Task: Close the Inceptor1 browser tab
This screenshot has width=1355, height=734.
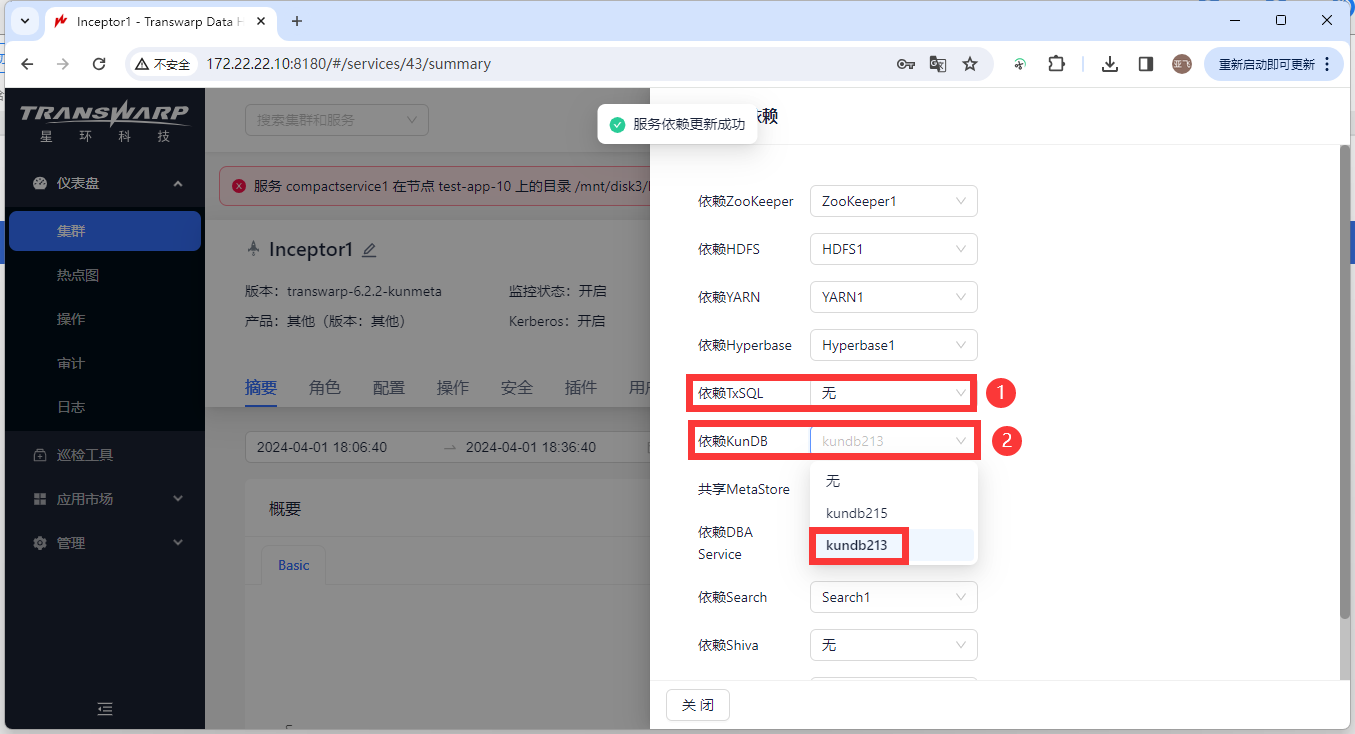Action: coord(261,21)
